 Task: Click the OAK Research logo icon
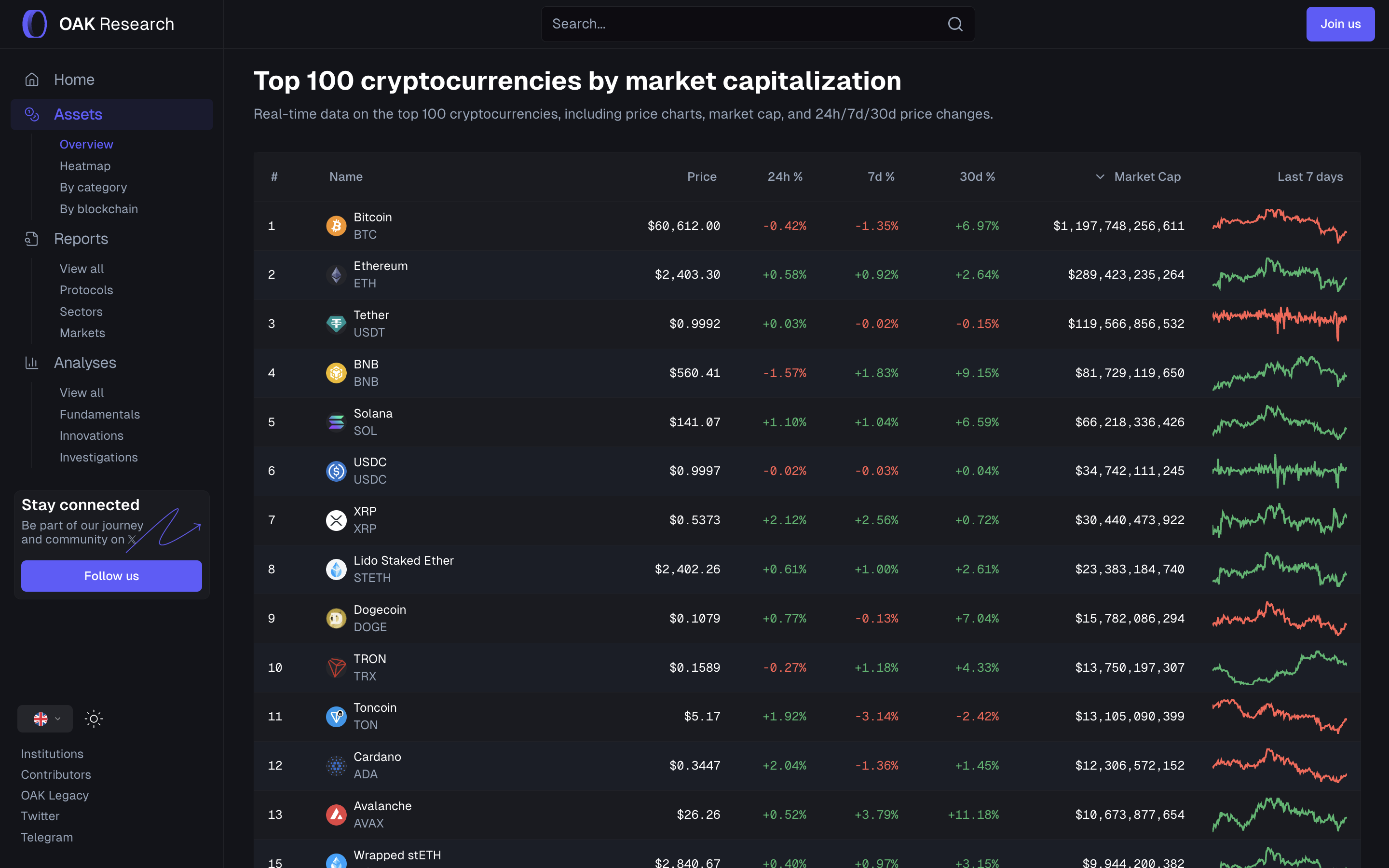point(34,24)
